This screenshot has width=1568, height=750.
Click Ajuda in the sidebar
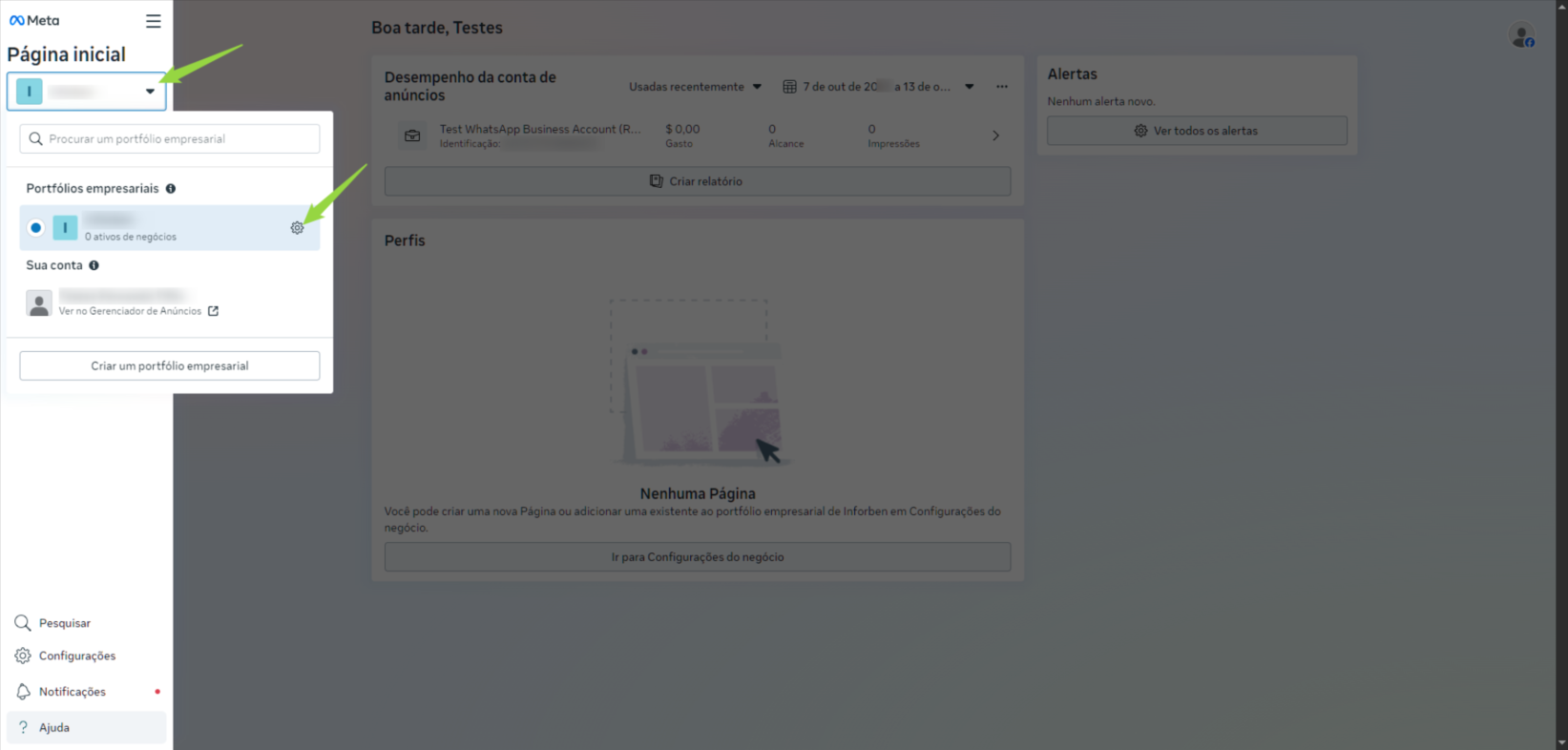point(54,728)
